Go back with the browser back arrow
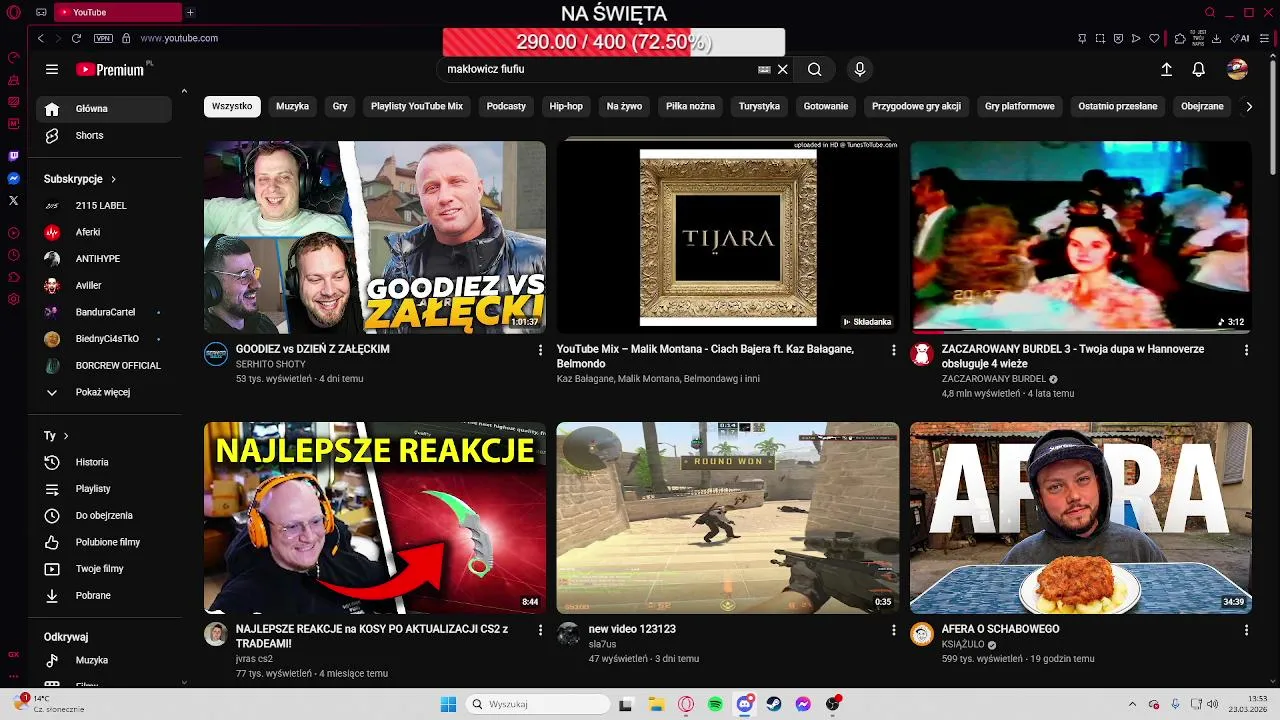This screenshot has width=1280, height=720. [40, 38]
